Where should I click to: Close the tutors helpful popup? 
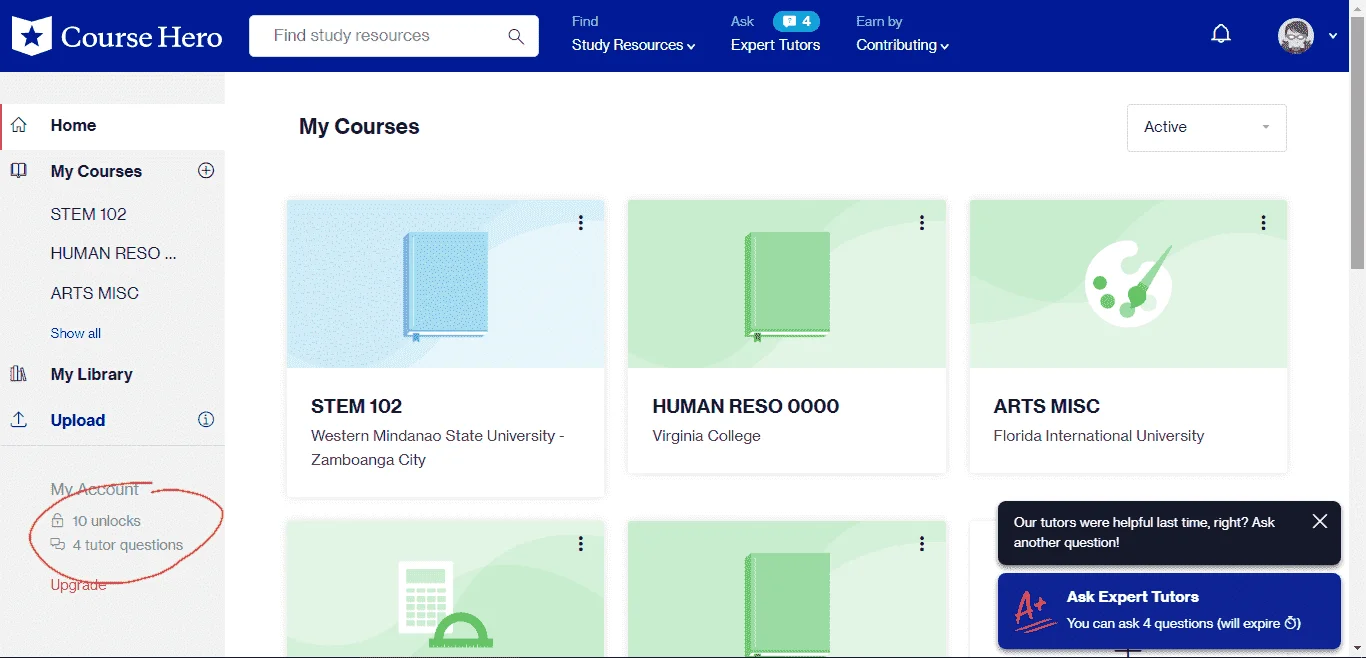(x=1320, y=521)
